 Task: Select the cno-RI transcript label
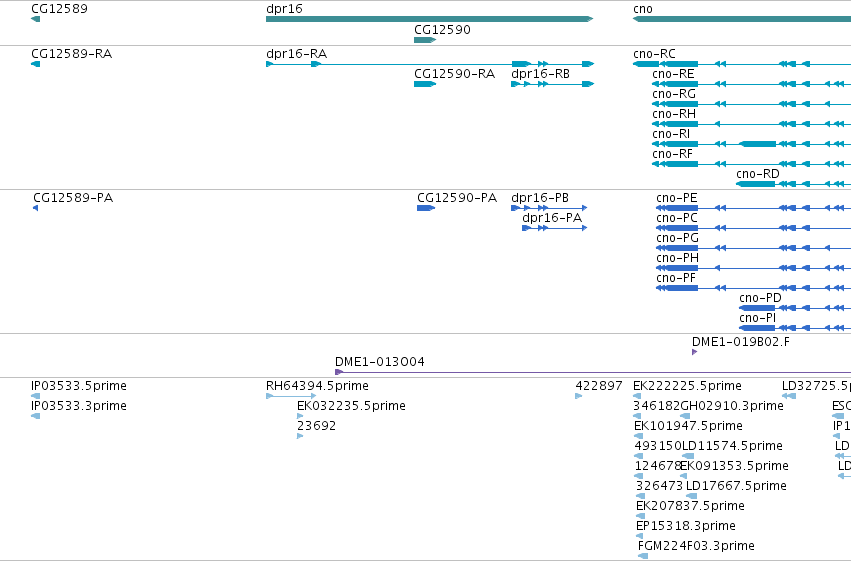[671, 134]
